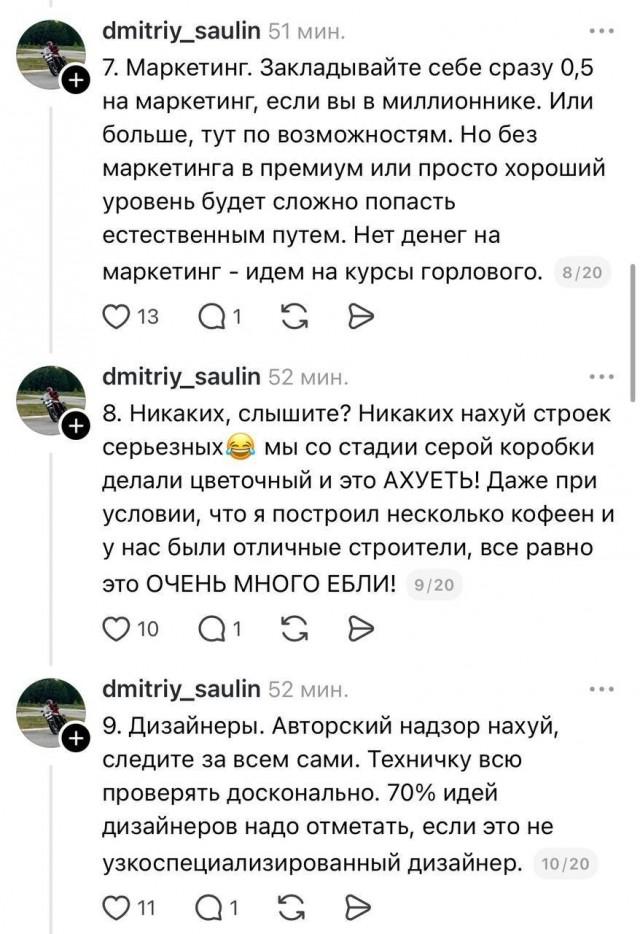Like post 8 about серьезных строек
640x934 pixels.
(x=117, y=629)
